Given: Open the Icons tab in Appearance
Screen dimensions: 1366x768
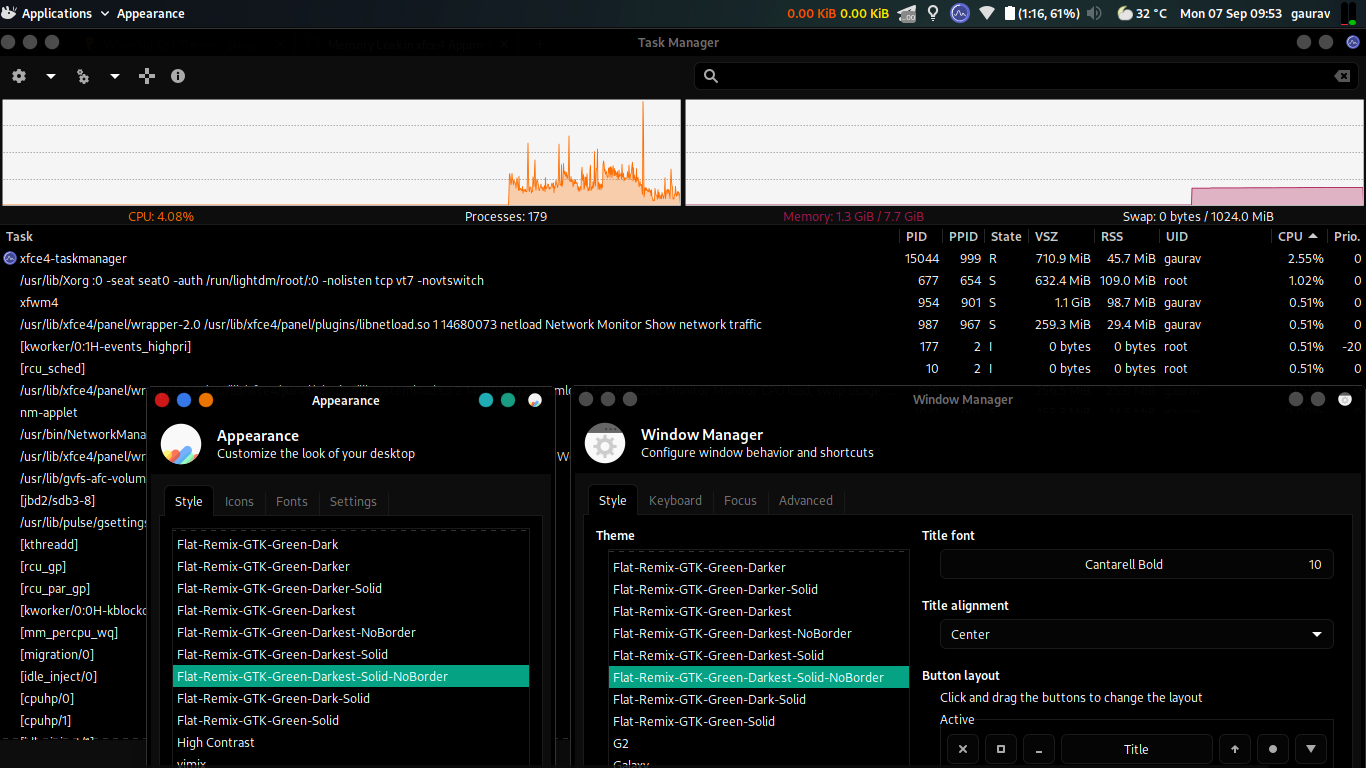Looking at the screenshot, I should (239, 501).
